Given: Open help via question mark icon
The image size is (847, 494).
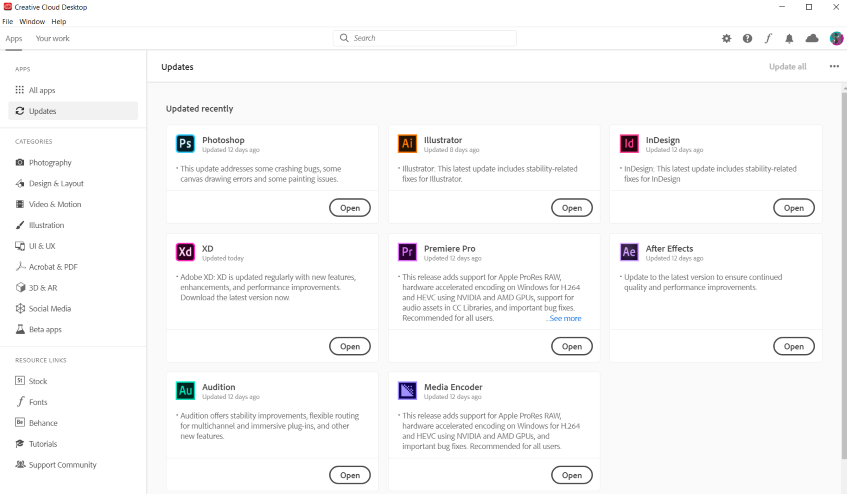Looking at the screenshot, I should 747,38.
